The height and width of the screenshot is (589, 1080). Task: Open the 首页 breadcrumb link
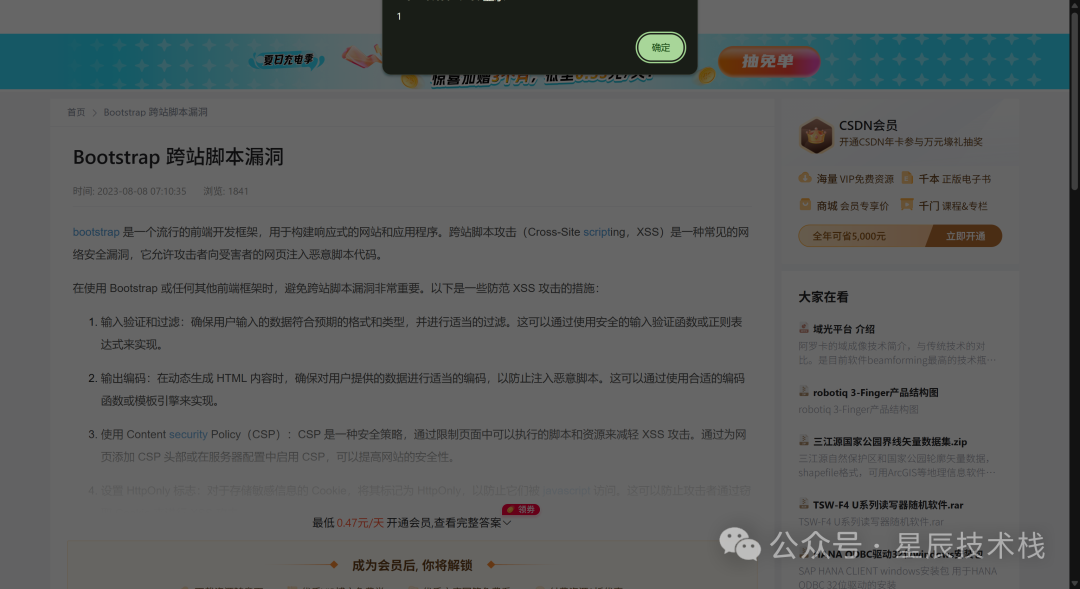(x=76, y=113)
